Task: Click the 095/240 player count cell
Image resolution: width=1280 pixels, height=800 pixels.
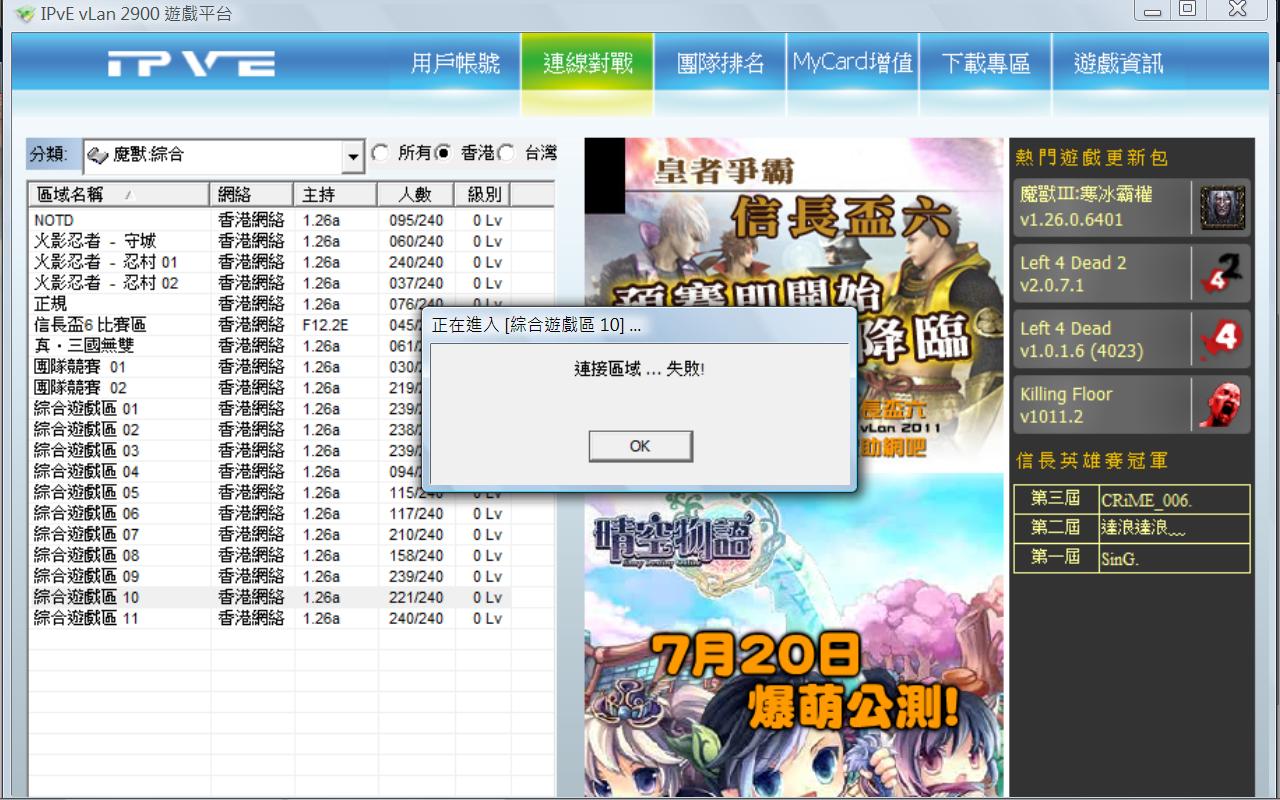Action: point(416,220)
